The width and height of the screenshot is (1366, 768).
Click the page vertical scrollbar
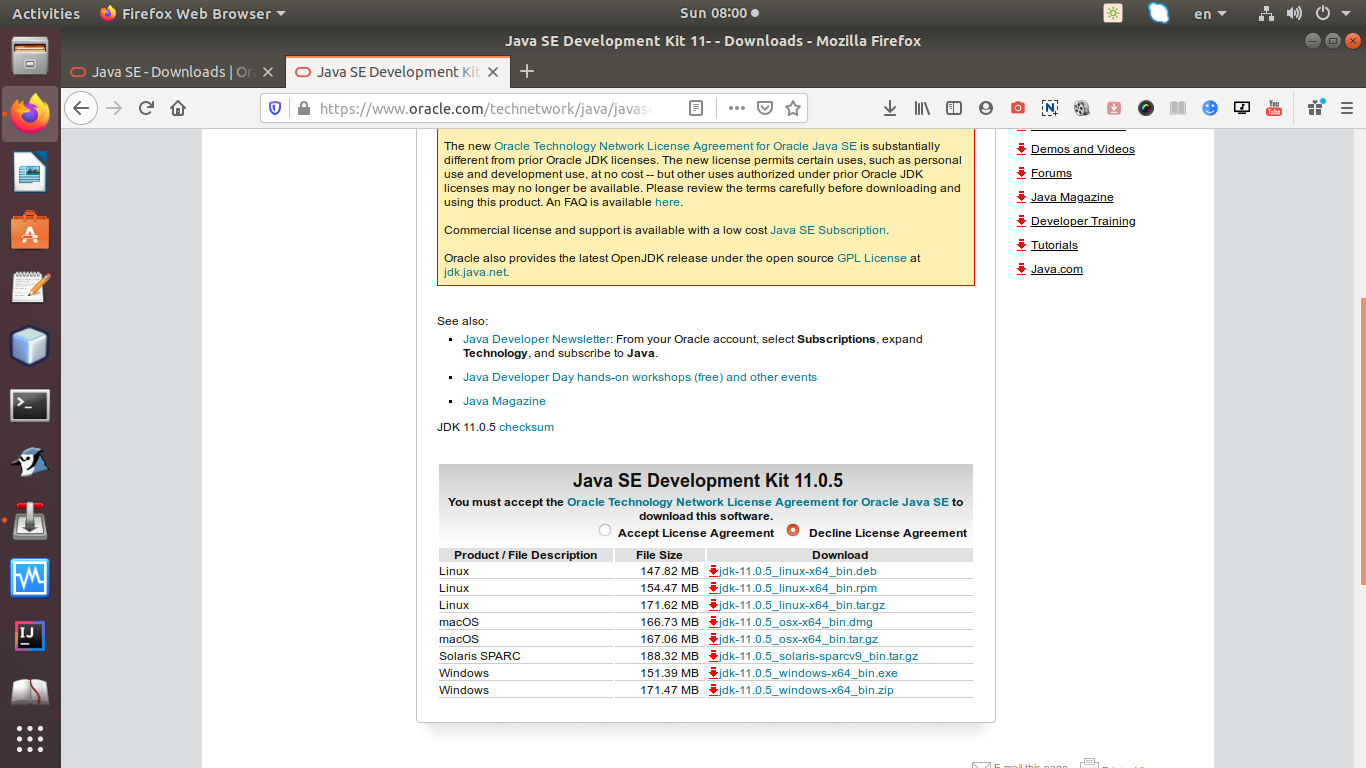point(1361,440)
